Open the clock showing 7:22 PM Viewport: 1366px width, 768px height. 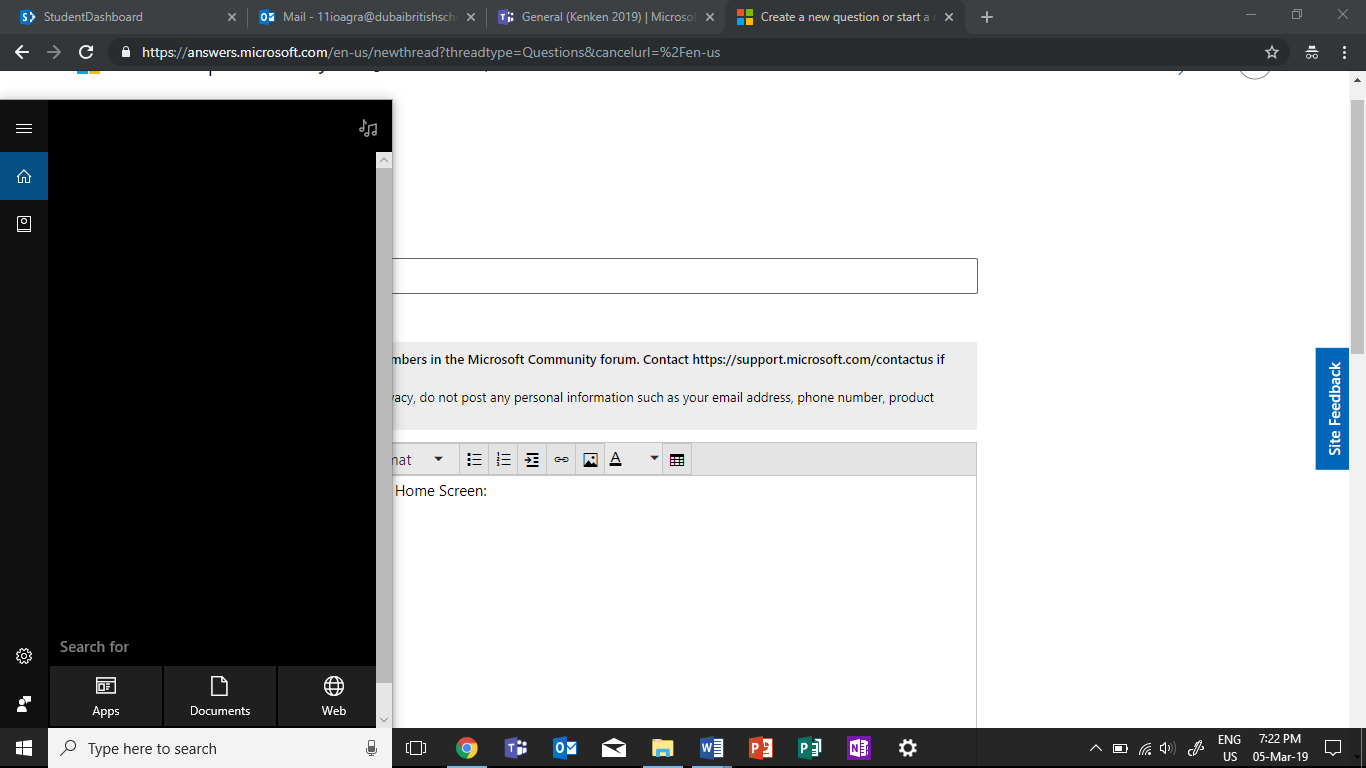pyautogui.click(x=1280, y=748)
